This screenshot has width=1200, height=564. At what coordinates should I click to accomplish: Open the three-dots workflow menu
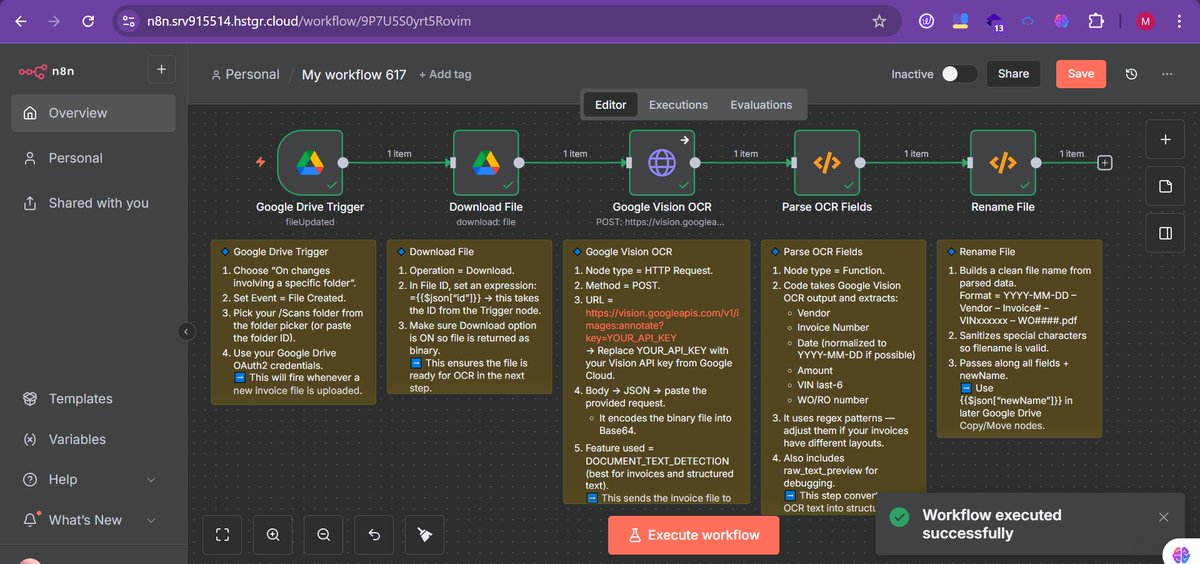(1166, 74)
